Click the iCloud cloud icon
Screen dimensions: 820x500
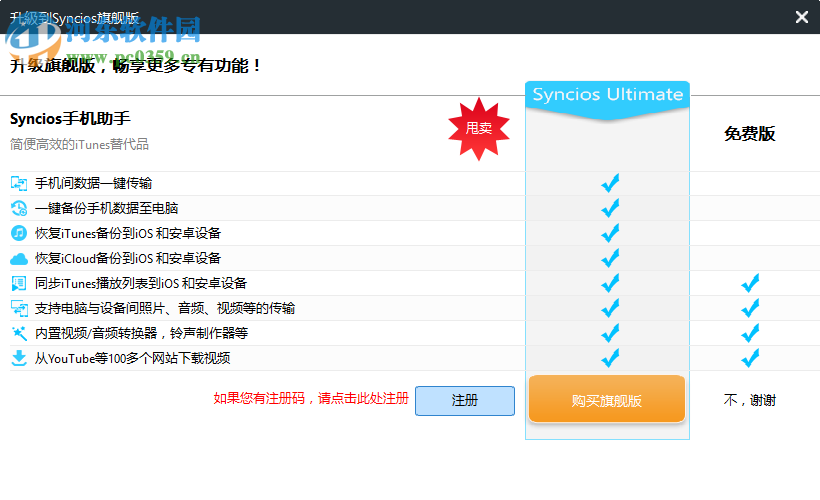click(x=19, y=258)
